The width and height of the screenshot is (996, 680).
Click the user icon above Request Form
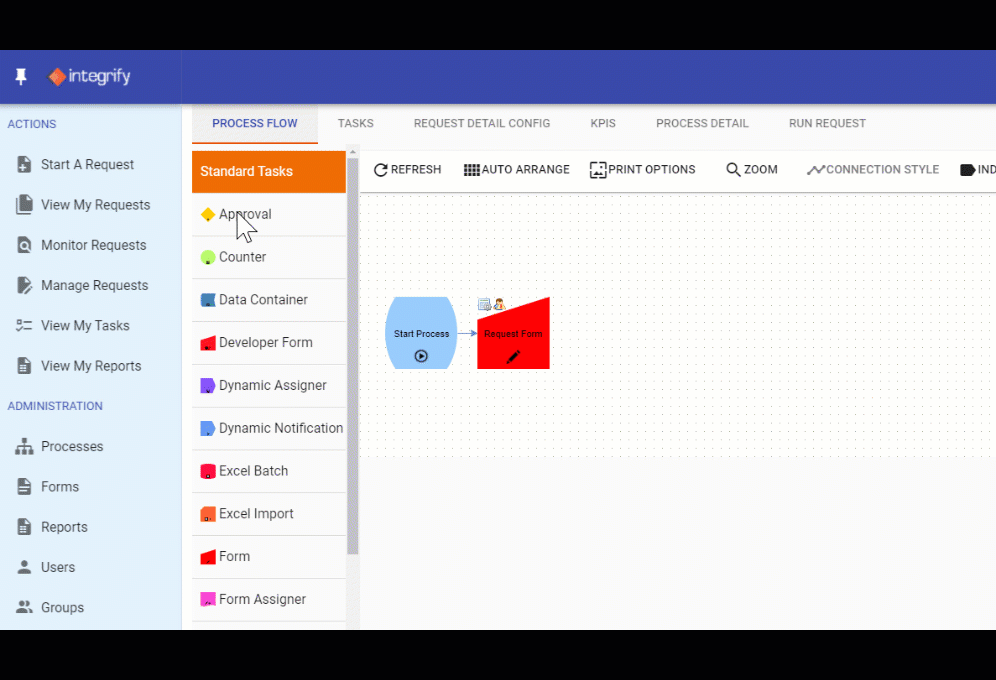(x=499, y=304)
